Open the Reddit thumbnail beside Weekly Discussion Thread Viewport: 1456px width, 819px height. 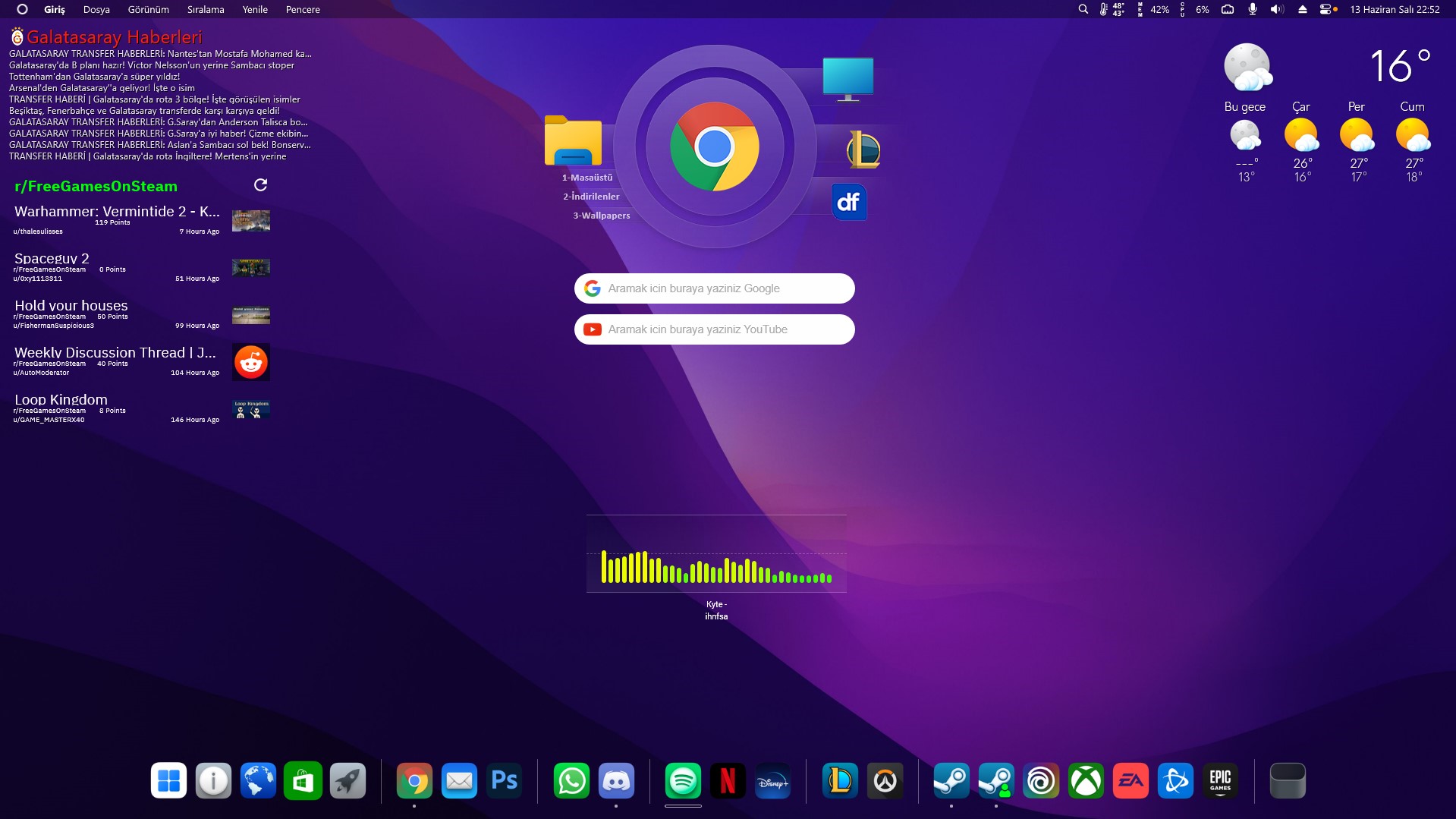point(251,362)
